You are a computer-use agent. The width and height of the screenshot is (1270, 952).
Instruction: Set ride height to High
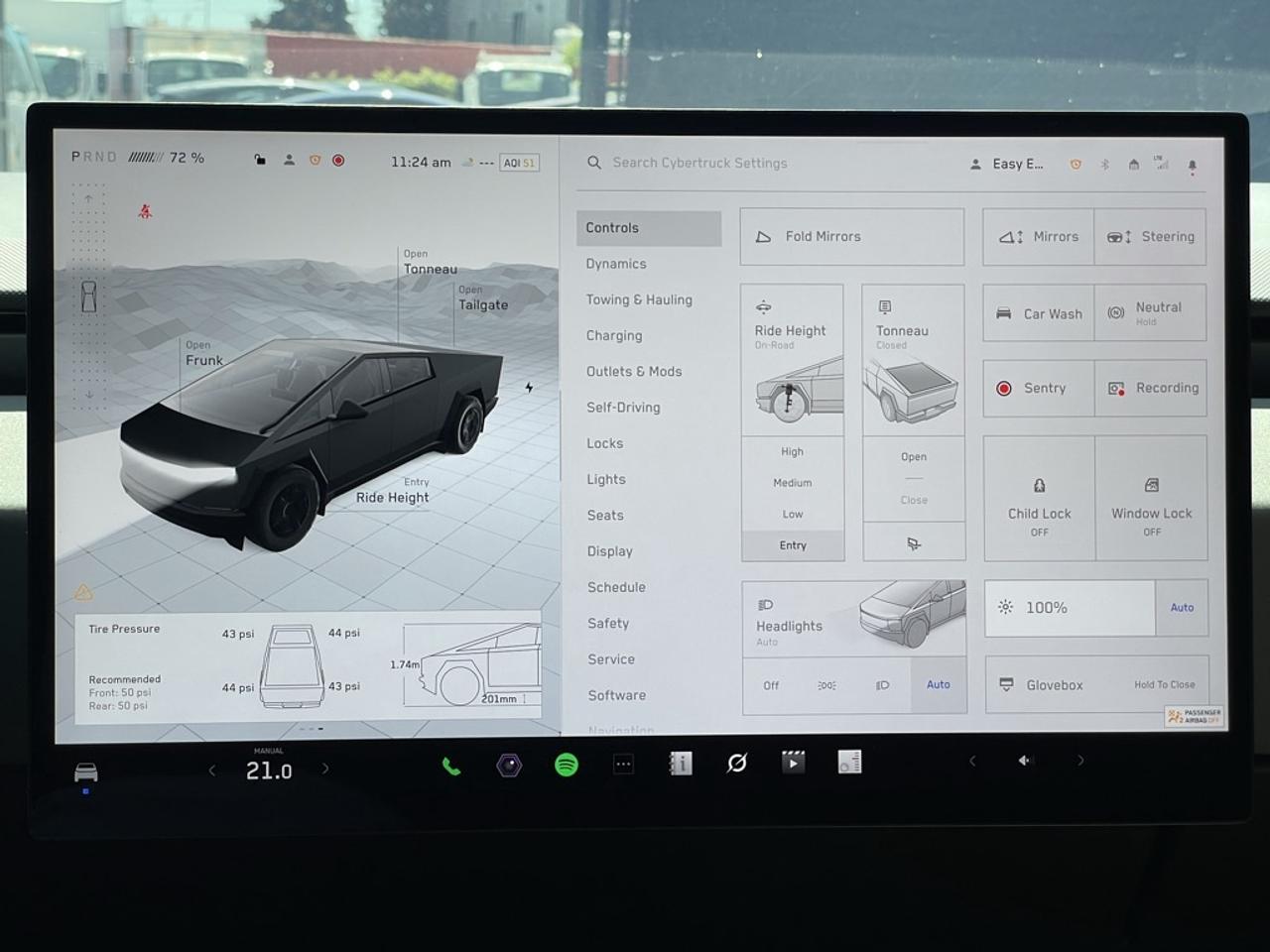[792, 452]
